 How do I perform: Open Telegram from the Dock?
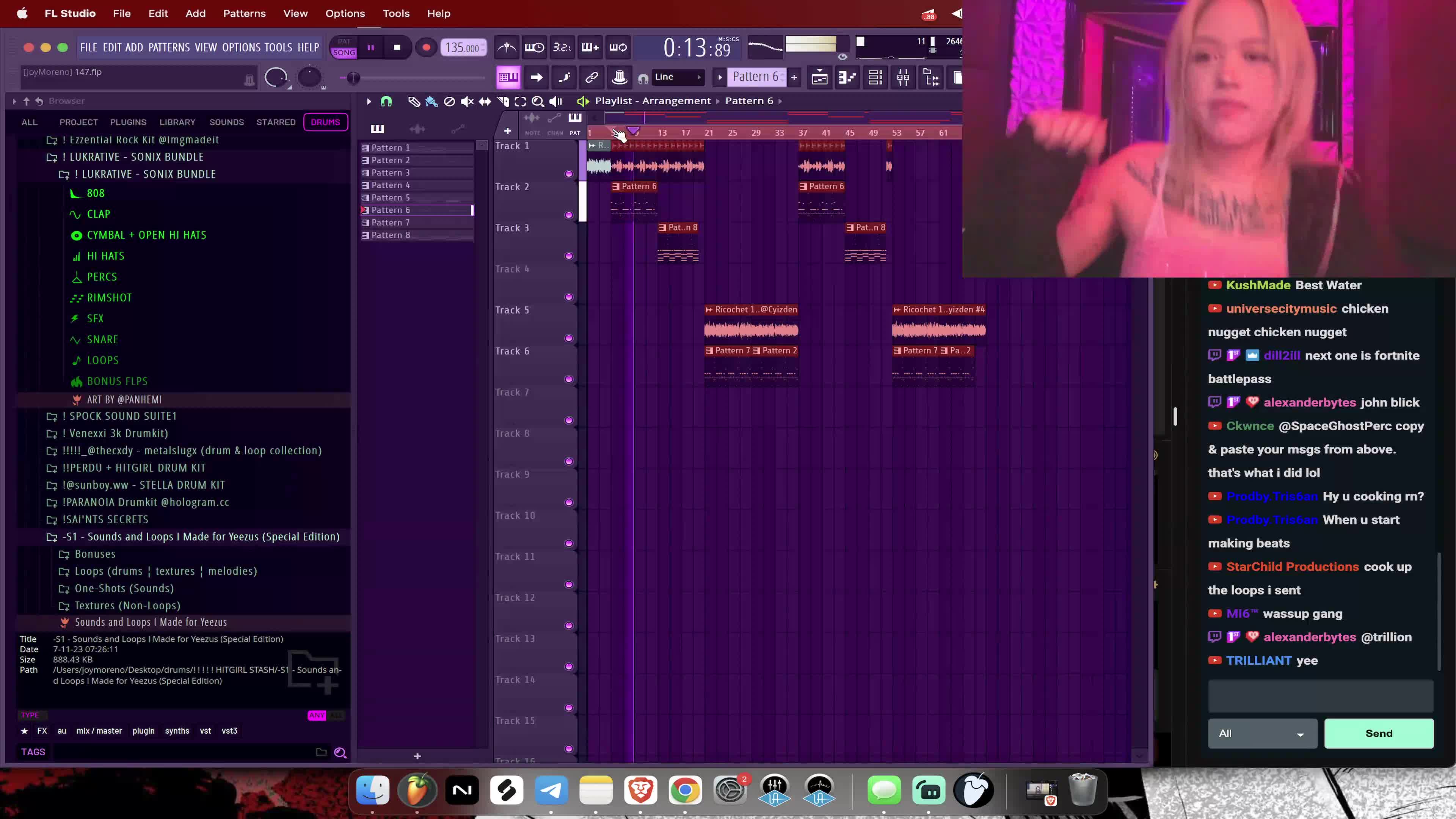click(551, 790)
